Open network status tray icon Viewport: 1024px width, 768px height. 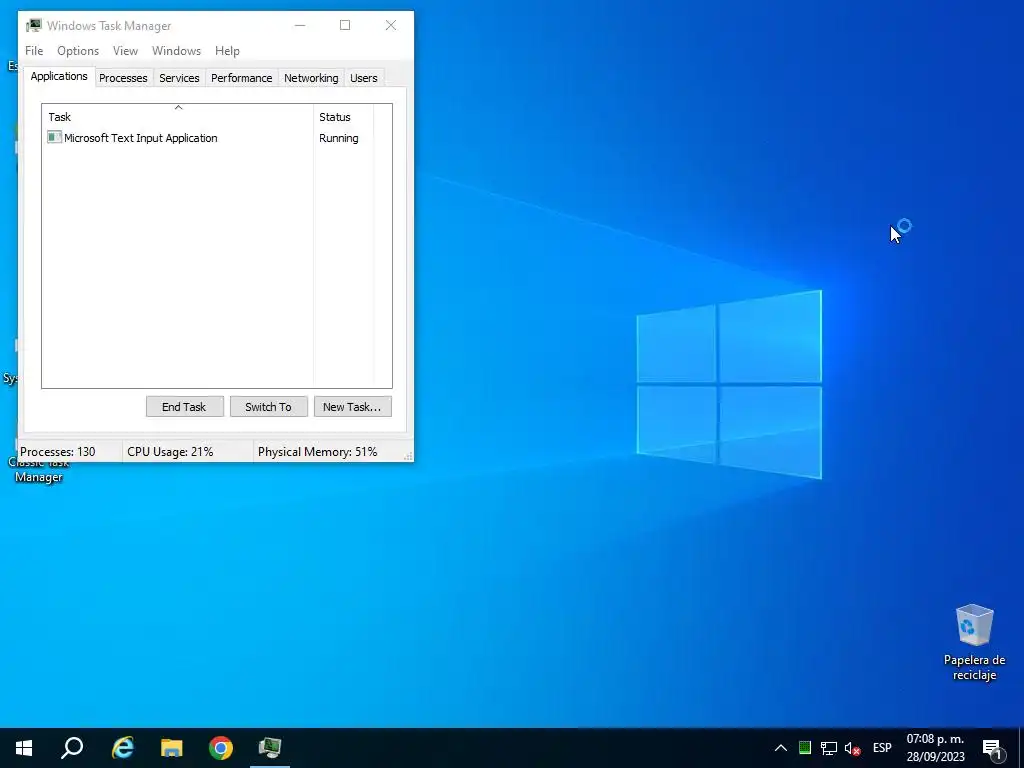click(829, 748)
